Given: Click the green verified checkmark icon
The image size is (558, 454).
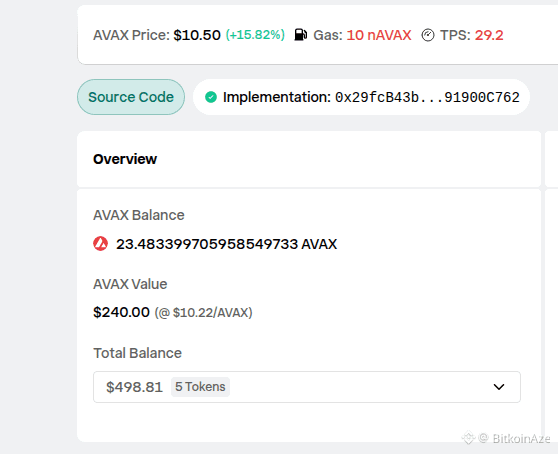Looking at the screenshot, I should [211, 97].
